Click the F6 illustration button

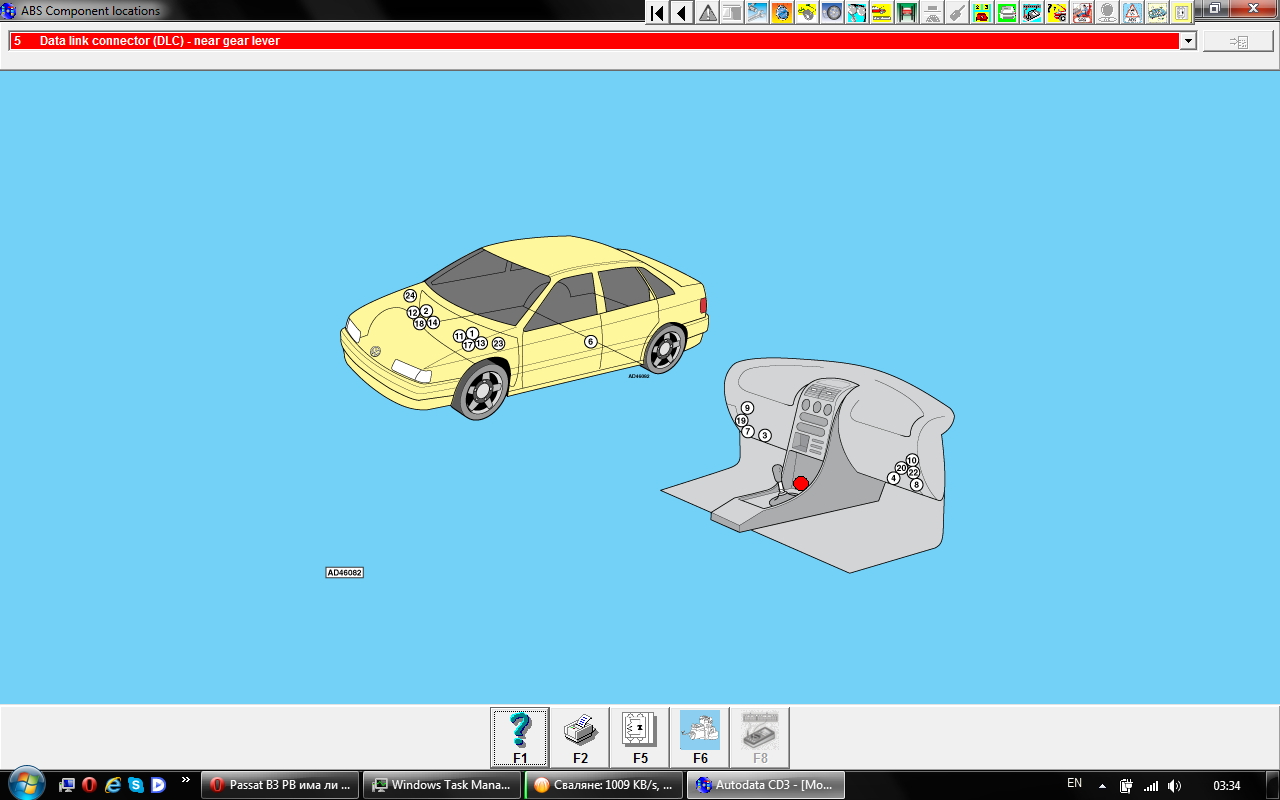tap(700, 737)
